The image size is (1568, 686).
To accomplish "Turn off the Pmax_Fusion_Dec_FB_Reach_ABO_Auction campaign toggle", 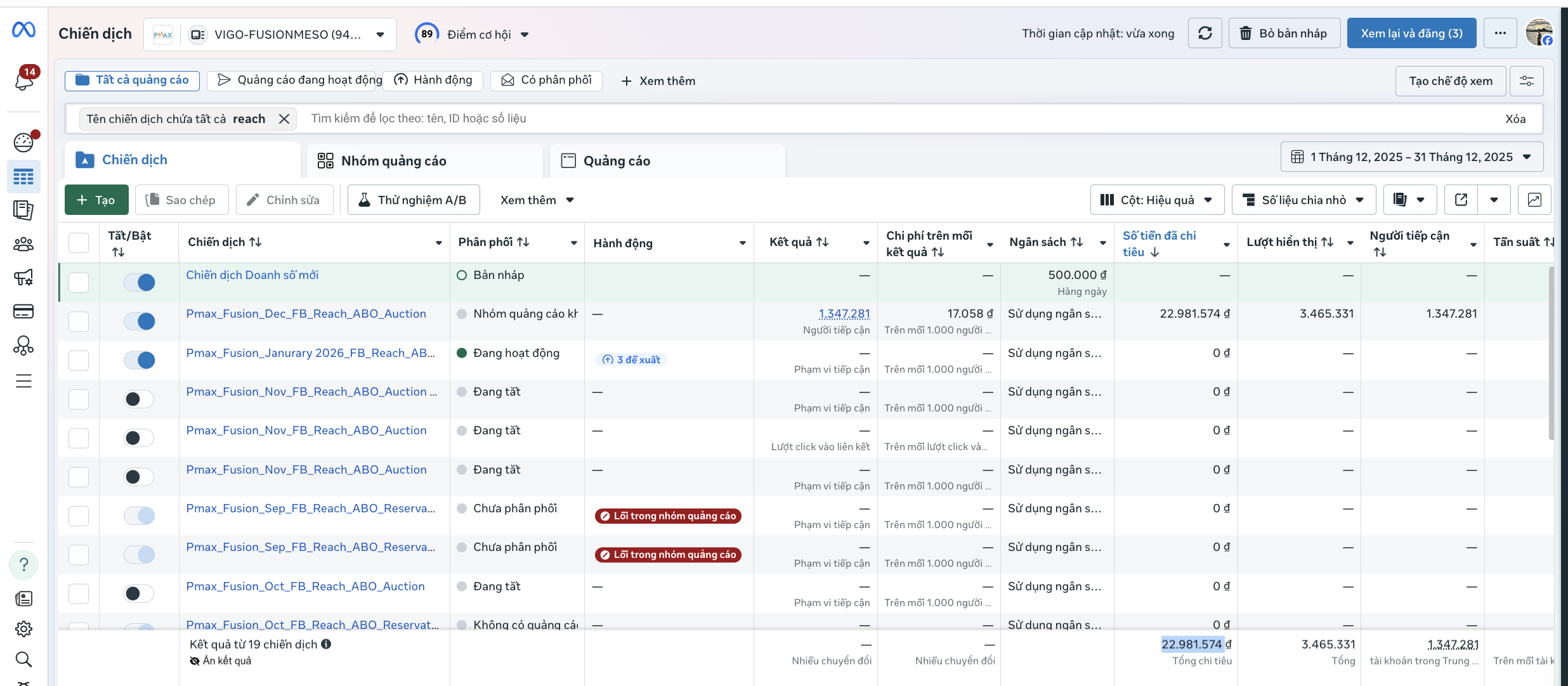I will pyautogui.click(x=139, y=321).
